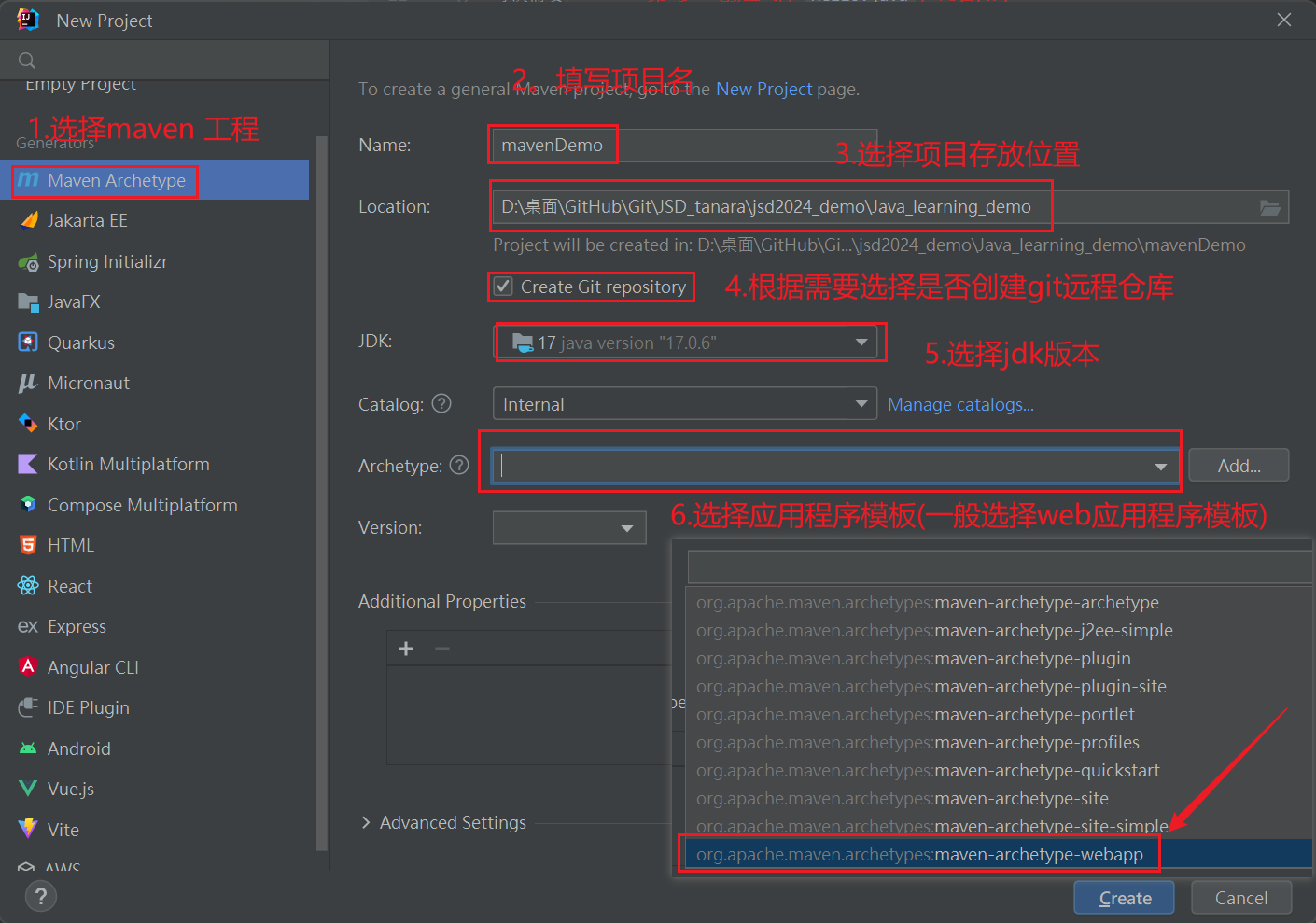Image resolution: width=1316 pixels, height=923 pixels.
Task: Pick the Spring Initializr generator icon
Action: (x=29, y=261)
